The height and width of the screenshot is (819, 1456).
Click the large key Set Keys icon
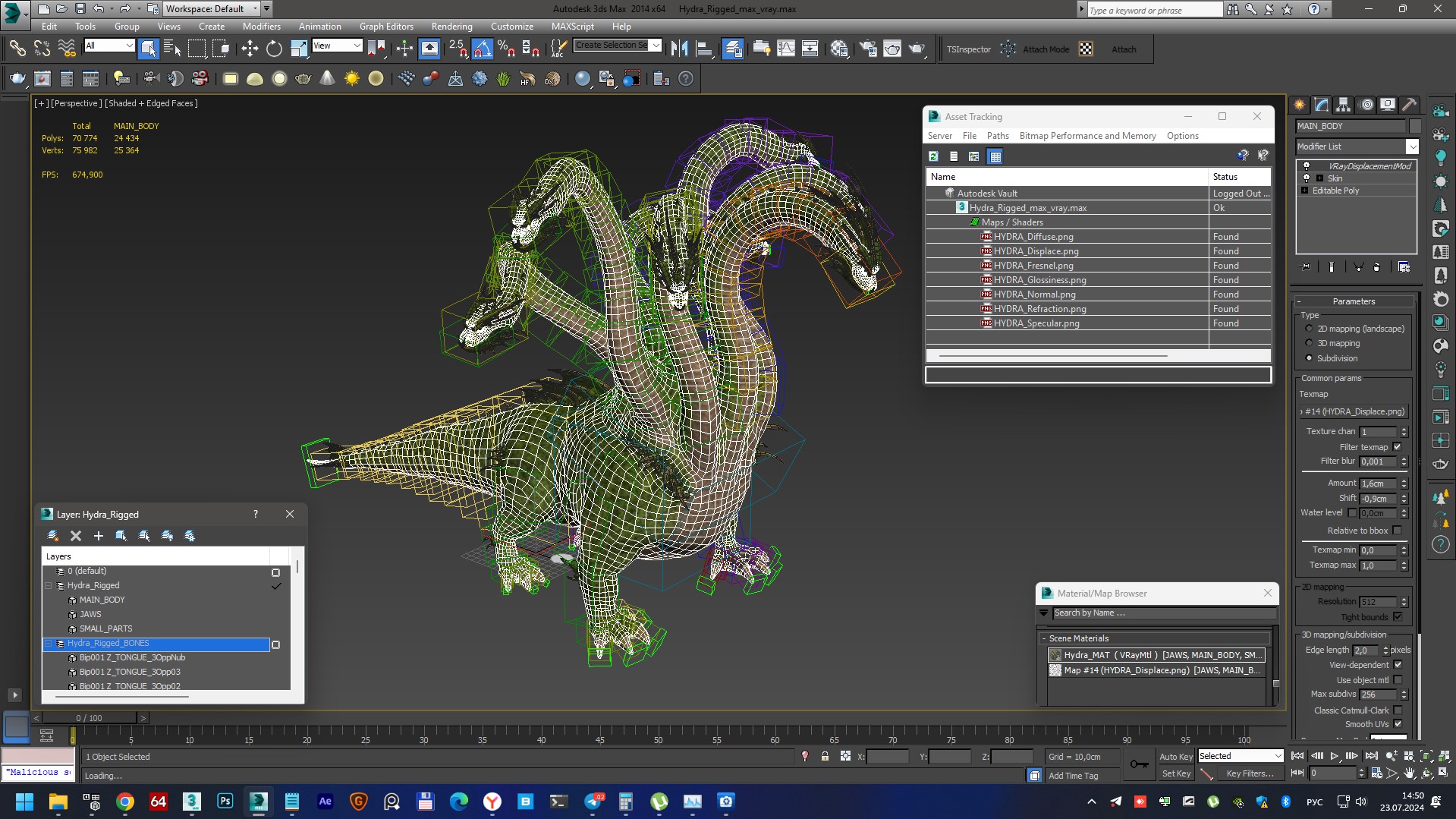click(1139, 764)
